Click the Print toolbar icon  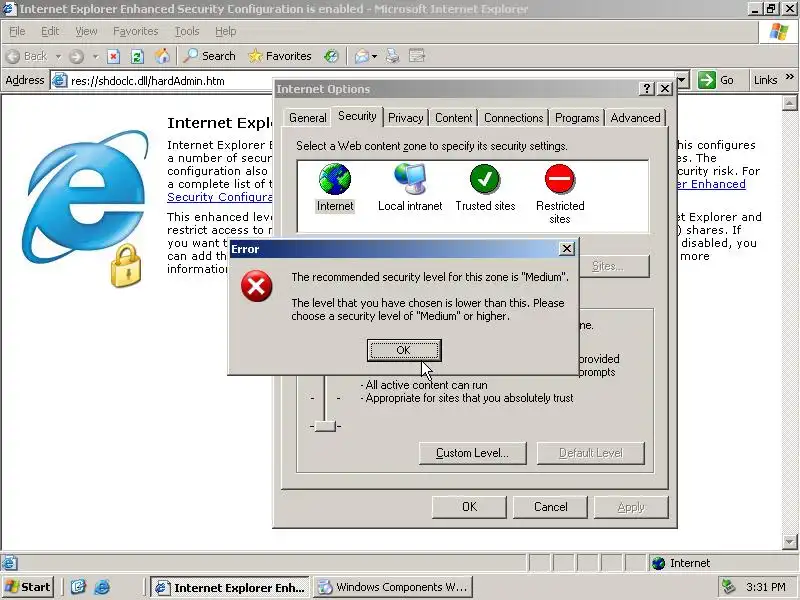click(392, 56)
